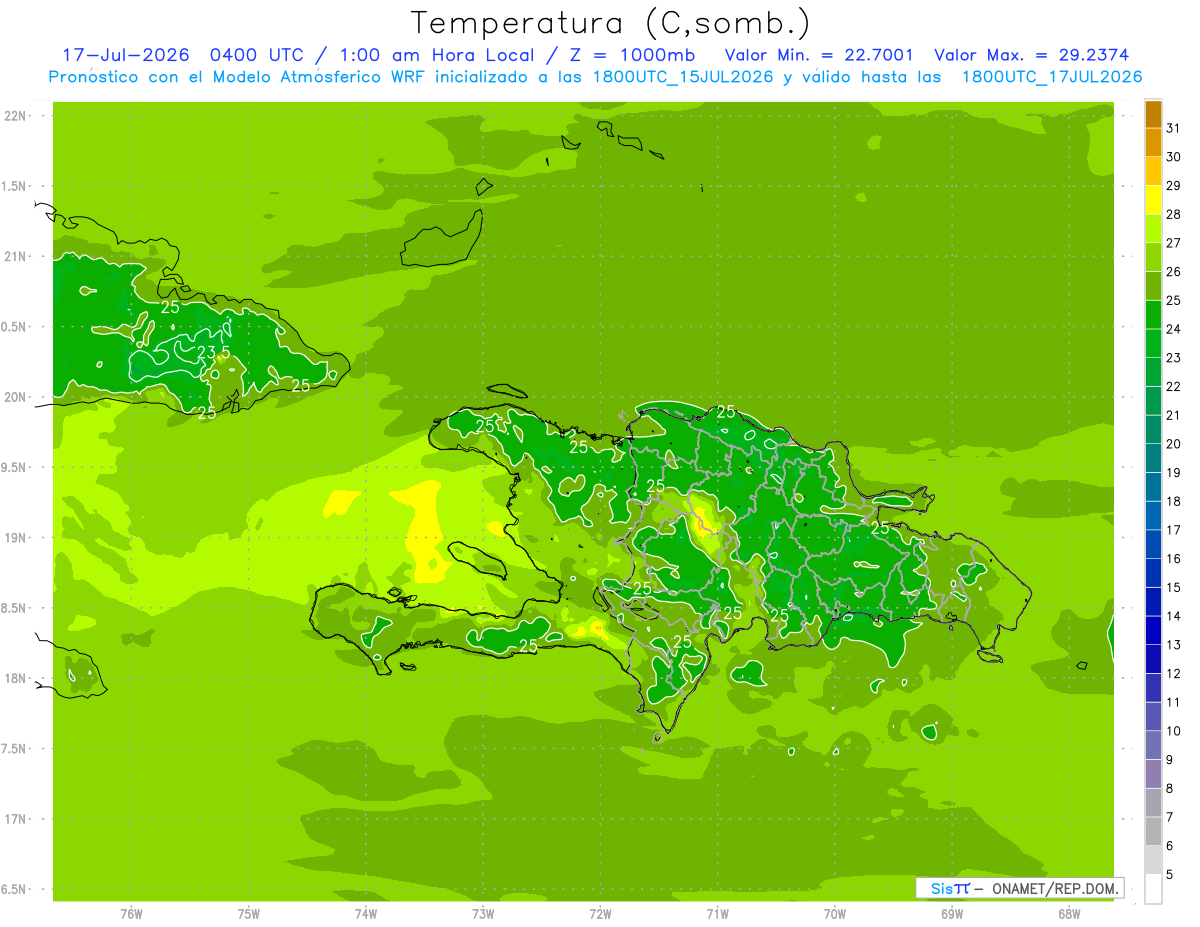
Task: Click the "74W" longitude axis label
Action: point(365,913)
